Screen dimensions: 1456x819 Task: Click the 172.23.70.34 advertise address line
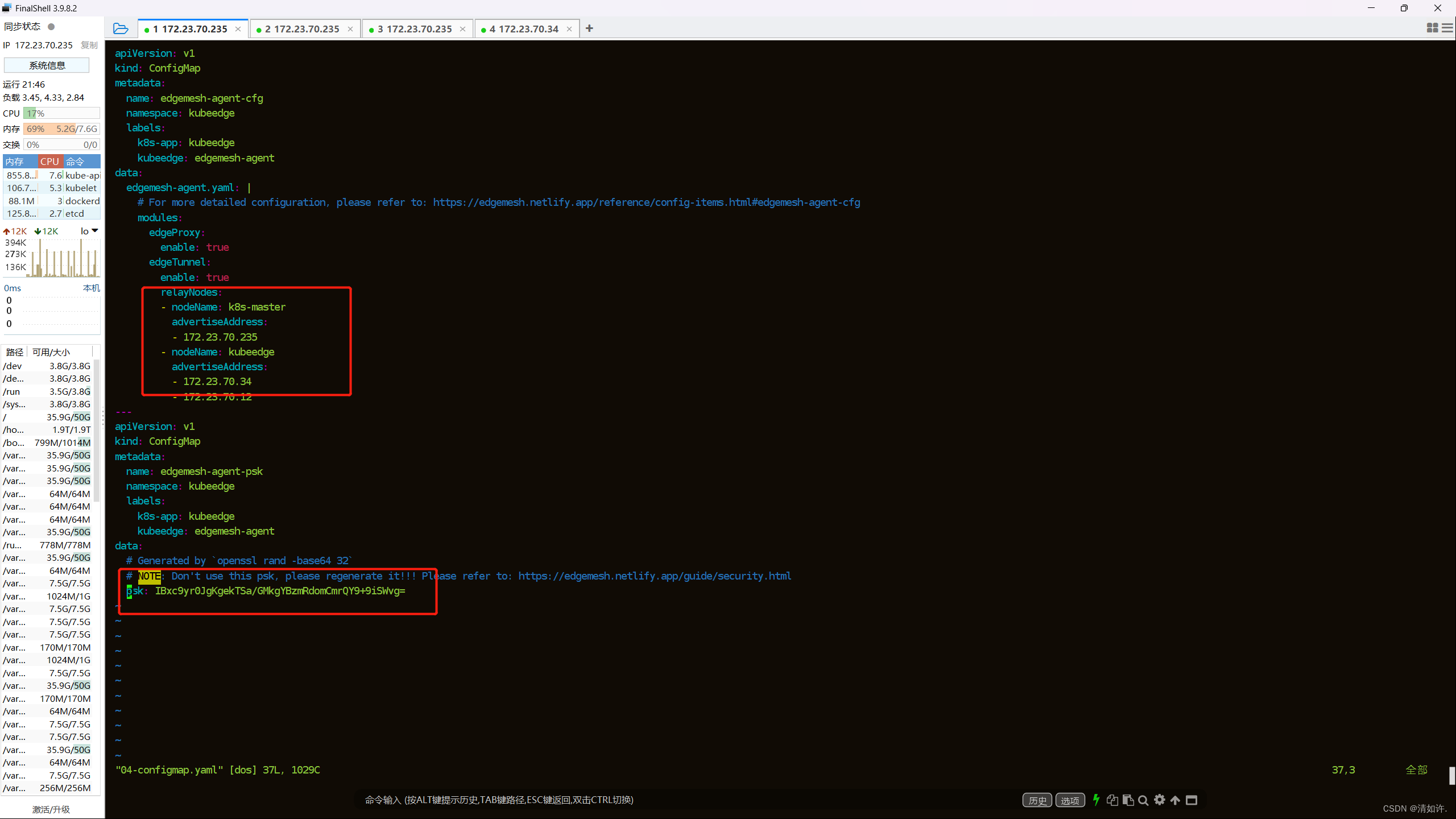[212, 382]
